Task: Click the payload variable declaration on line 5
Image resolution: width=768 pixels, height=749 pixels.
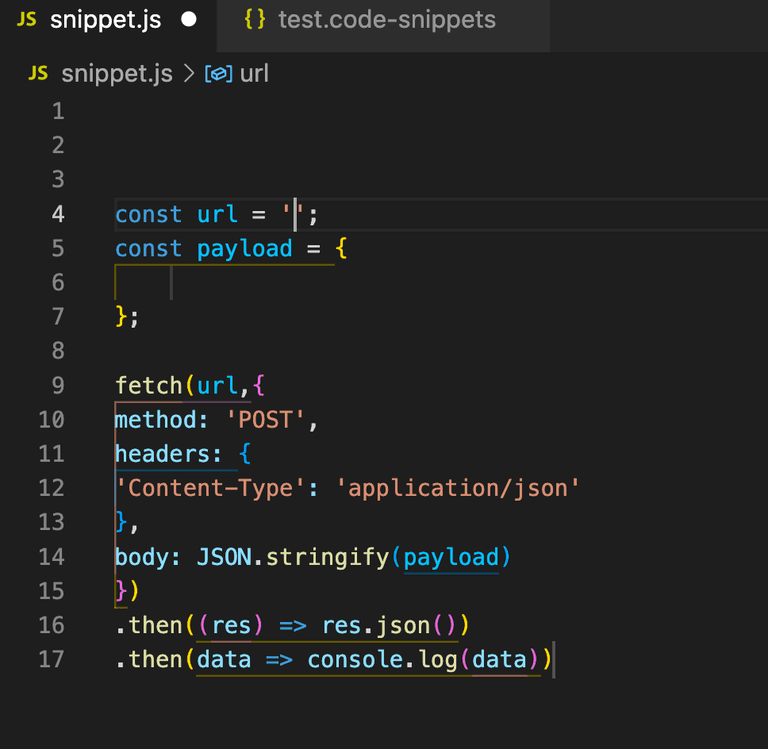Action: [244, 249]
